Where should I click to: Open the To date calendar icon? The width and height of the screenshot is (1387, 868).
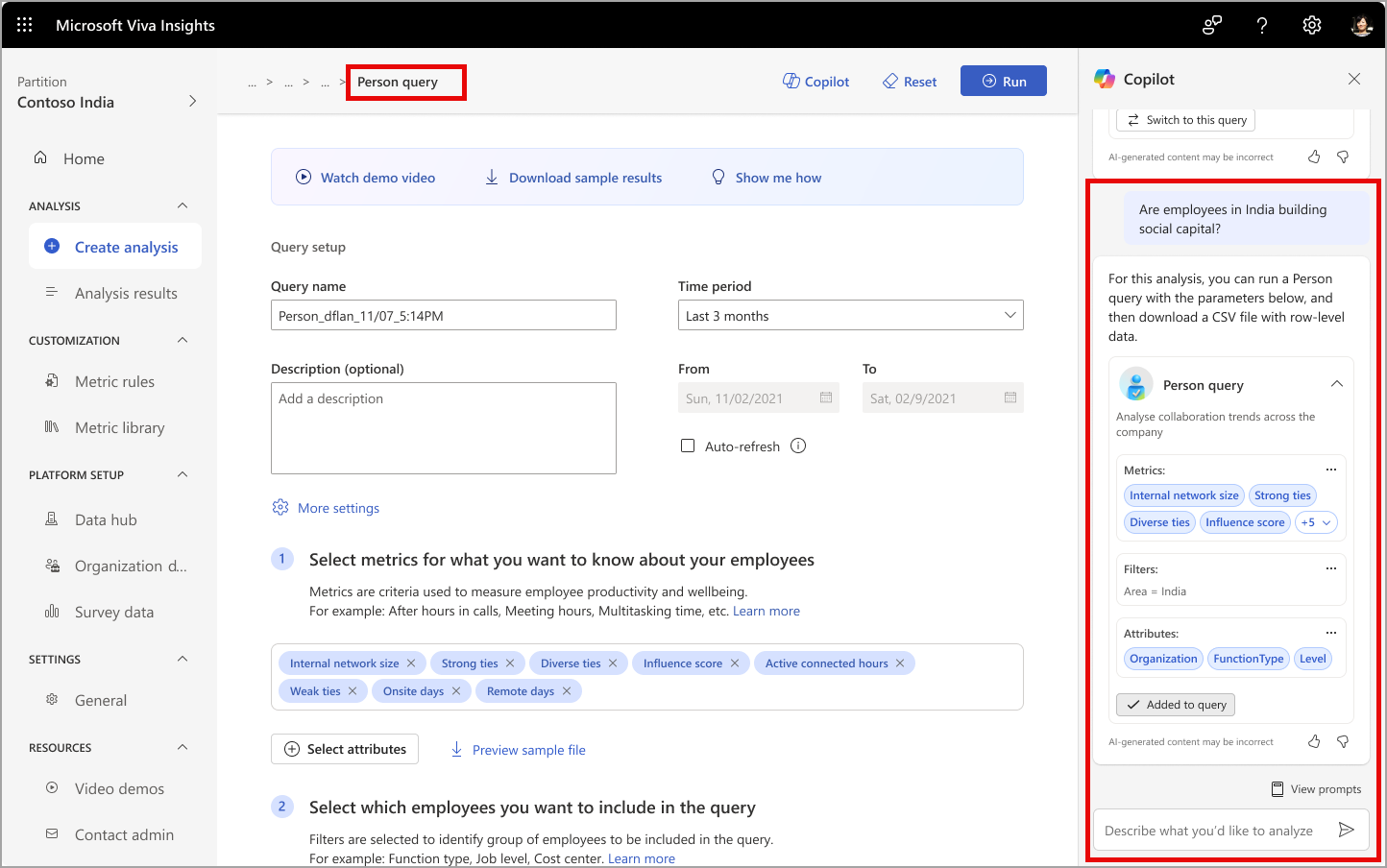point(1010,398)
